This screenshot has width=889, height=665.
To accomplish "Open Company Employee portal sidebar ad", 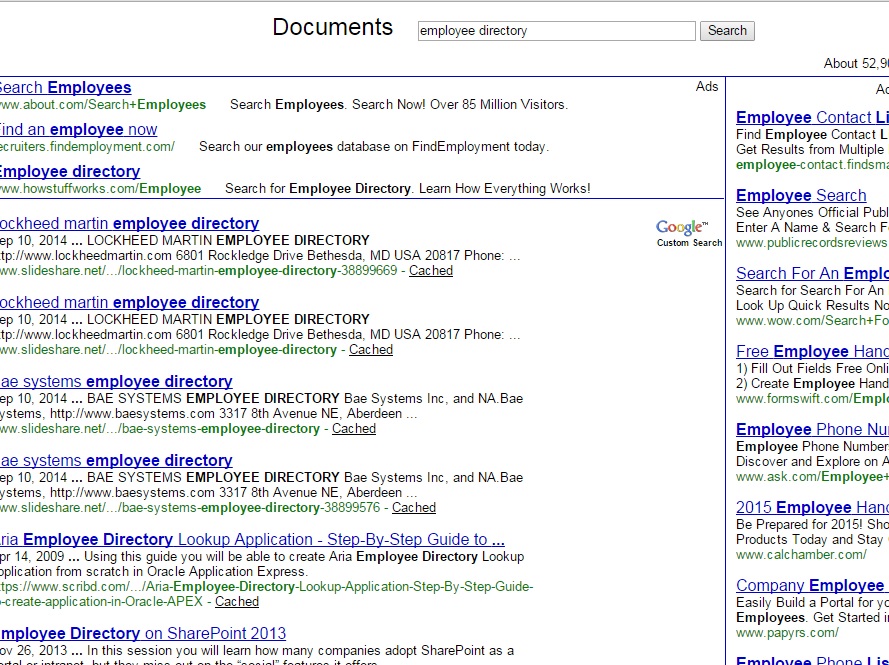I will pyautogui.click(x=812, y=585).
